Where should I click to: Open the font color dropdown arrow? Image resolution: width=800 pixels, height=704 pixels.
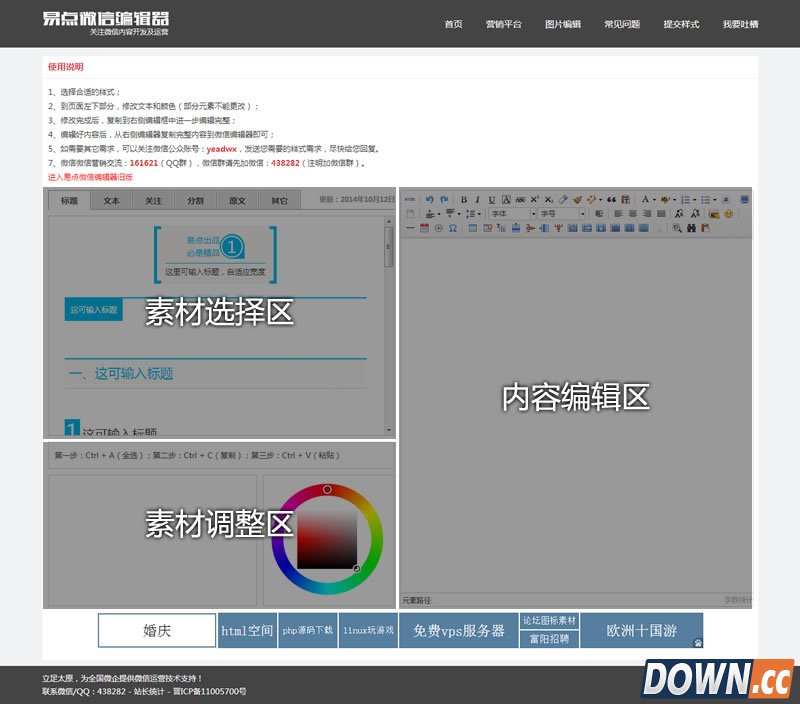(654, 202)
